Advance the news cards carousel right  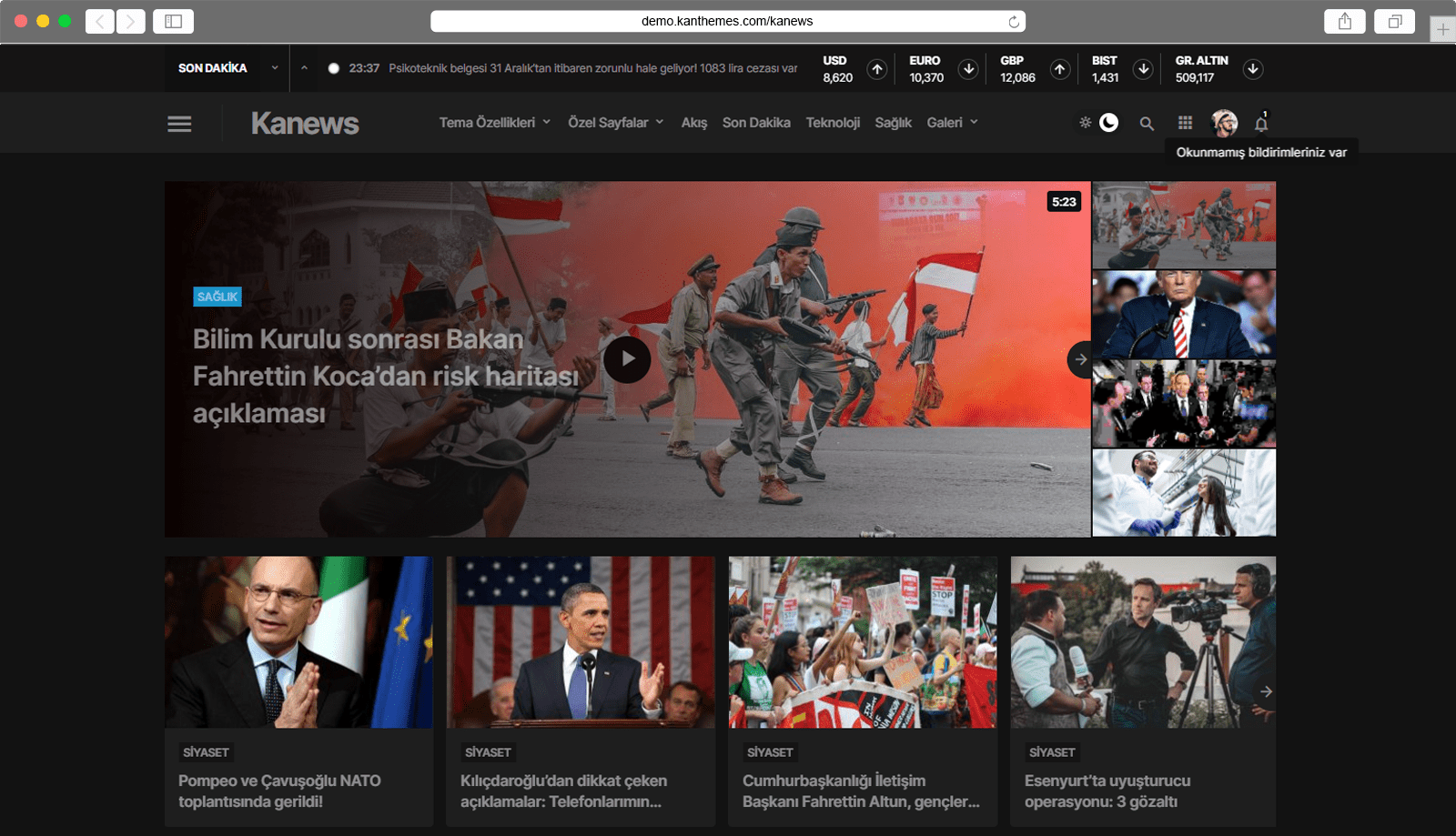(1266, 691)
